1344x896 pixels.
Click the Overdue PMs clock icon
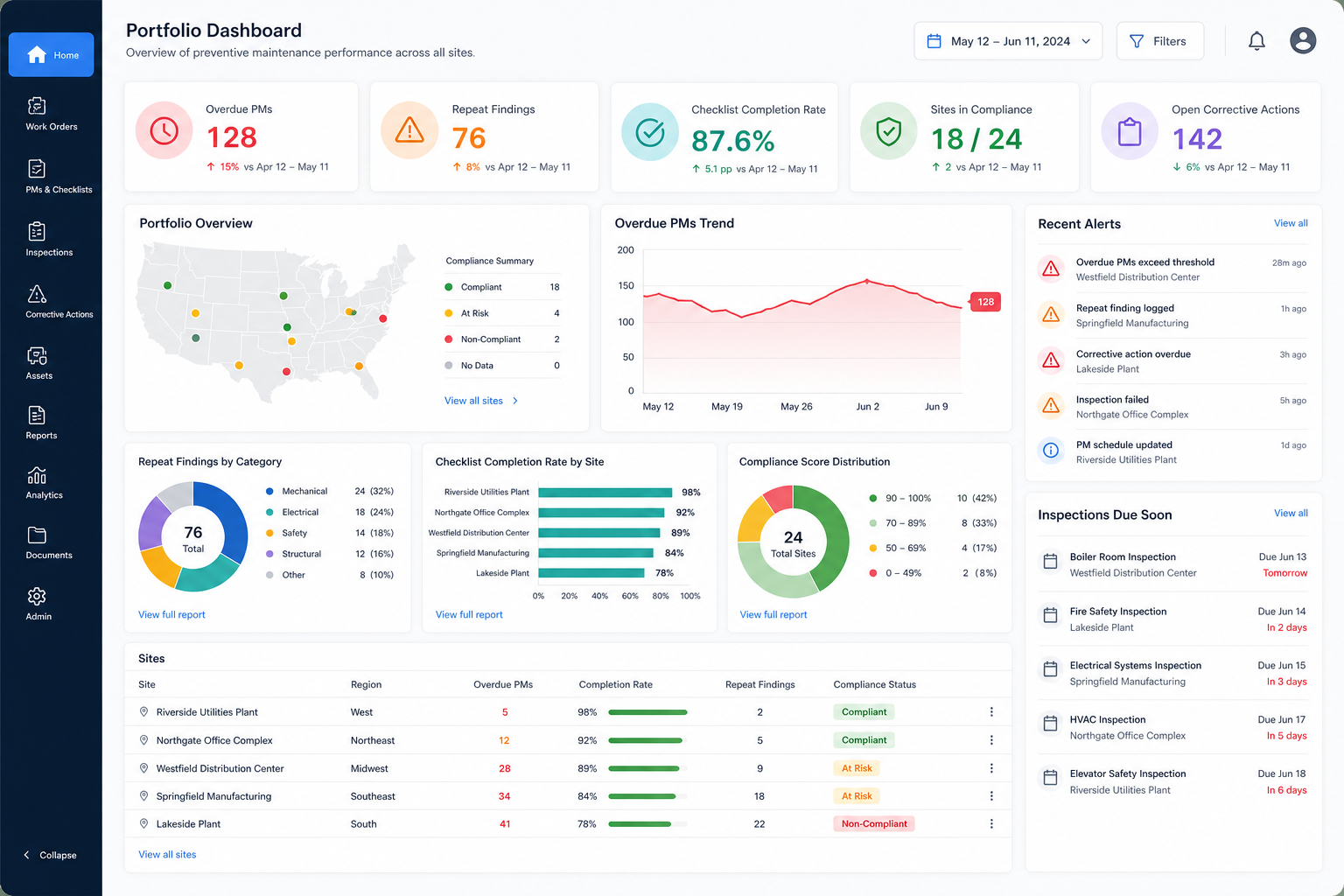(x=164, y=131)
